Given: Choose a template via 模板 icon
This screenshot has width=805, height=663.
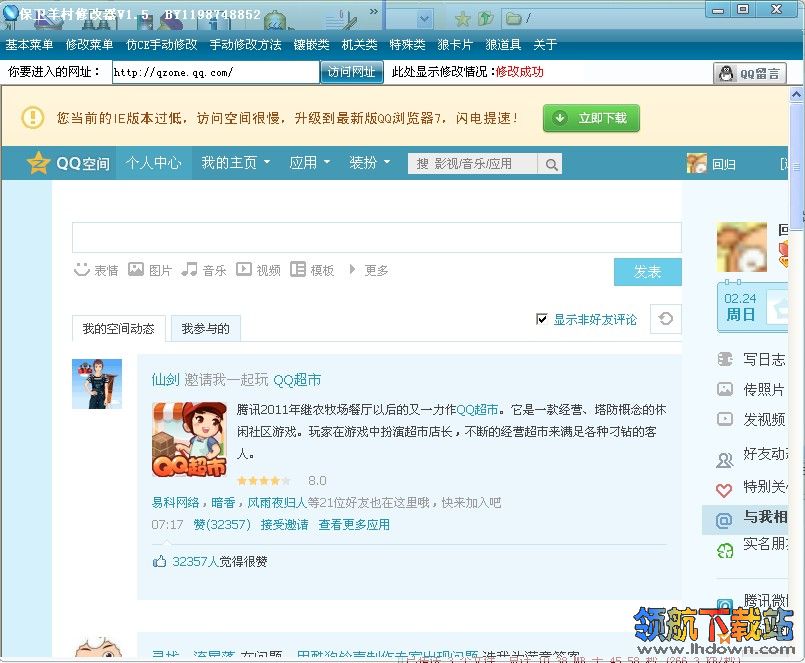Looking at the screenshot, I should pyautogui.click(x=298, y=269).
